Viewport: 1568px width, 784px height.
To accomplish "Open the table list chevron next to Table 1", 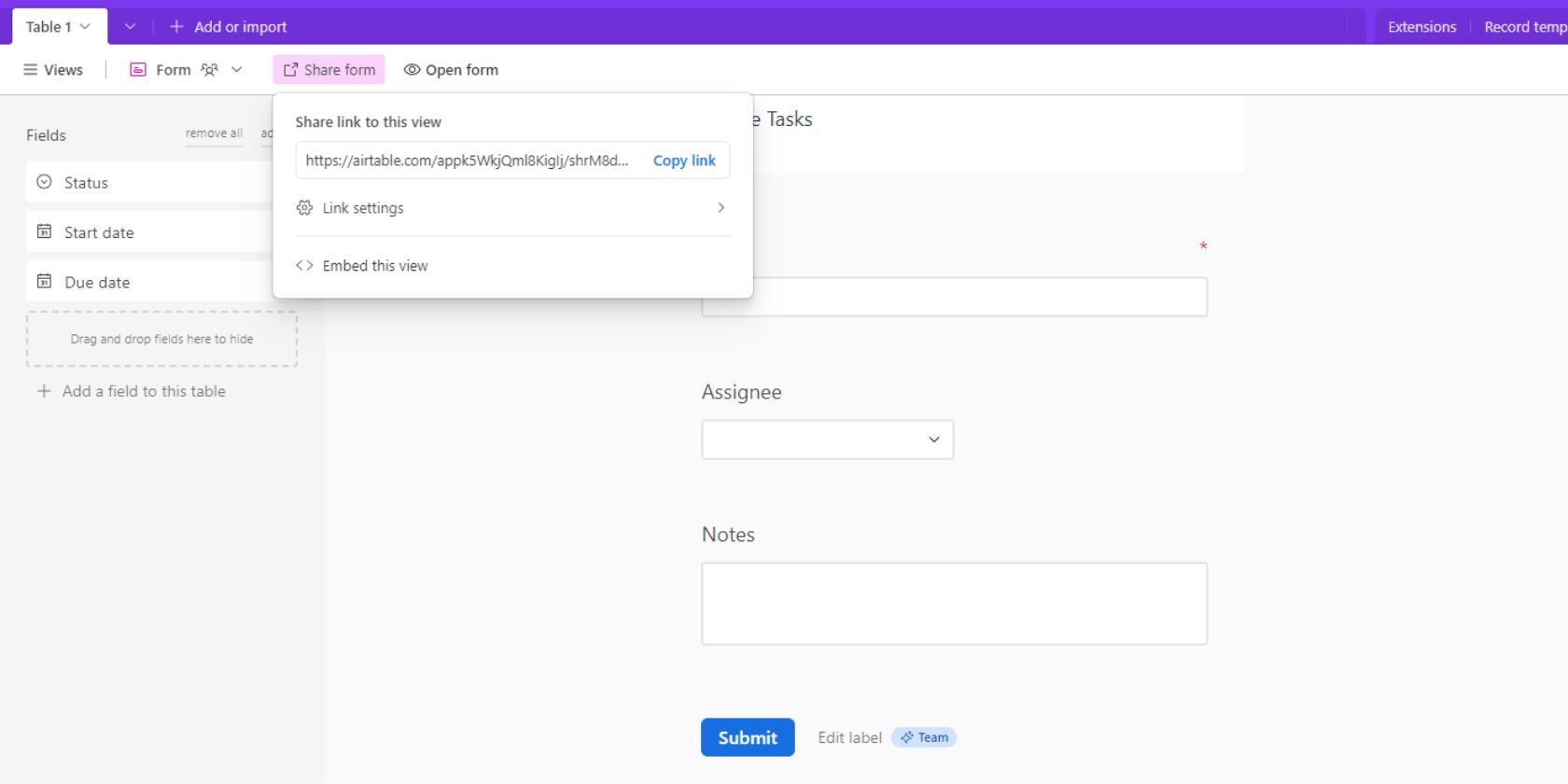I will point(130,27).
